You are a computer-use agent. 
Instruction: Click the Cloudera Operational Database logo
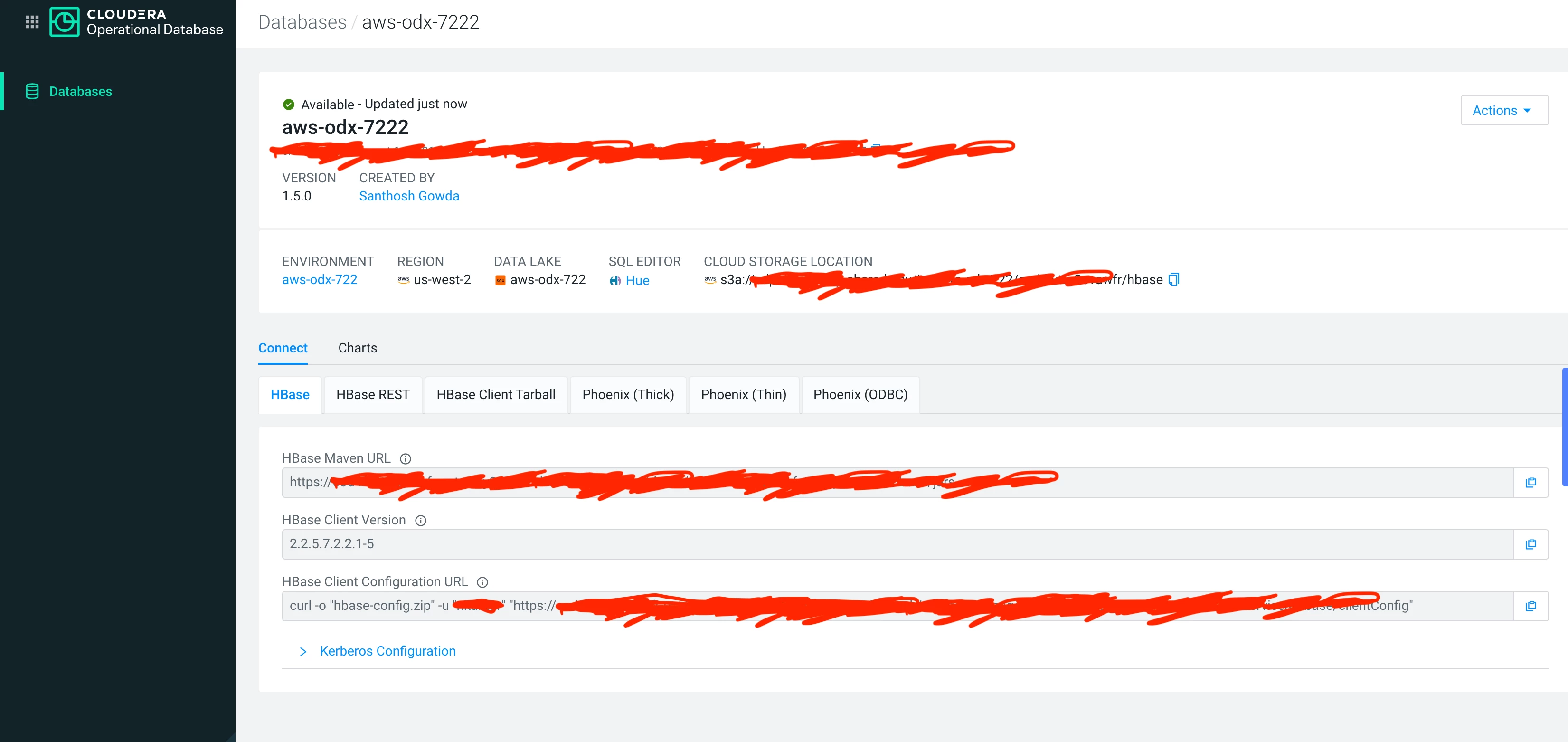(136, 22)
